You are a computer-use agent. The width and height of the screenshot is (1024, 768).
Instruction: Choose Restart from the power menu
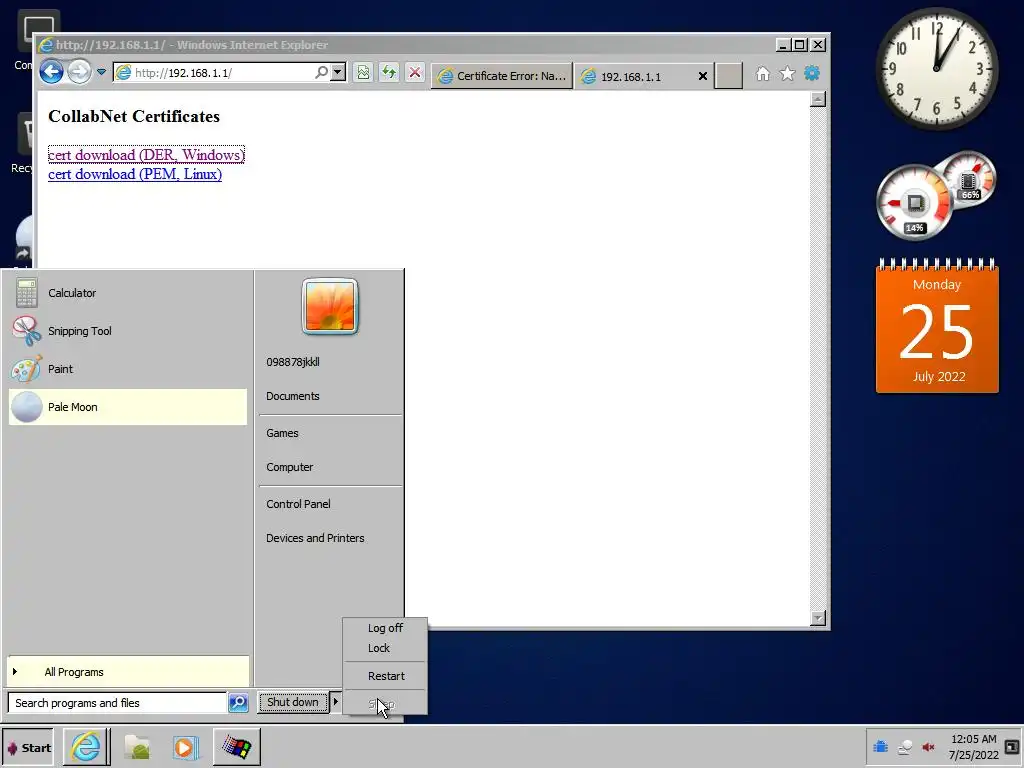point(385,676)
